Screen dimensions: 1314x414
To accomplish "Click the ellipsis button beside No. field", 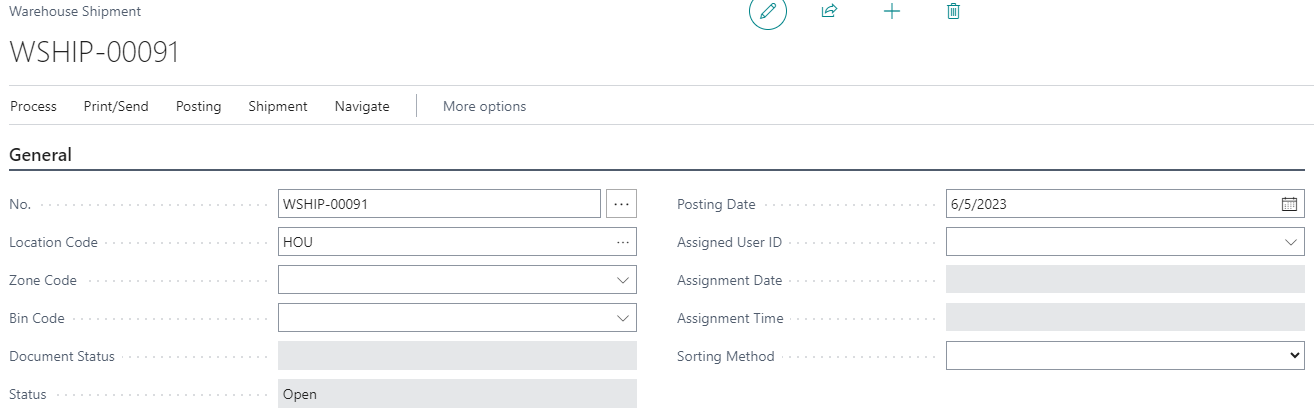I will coord(621,204).
